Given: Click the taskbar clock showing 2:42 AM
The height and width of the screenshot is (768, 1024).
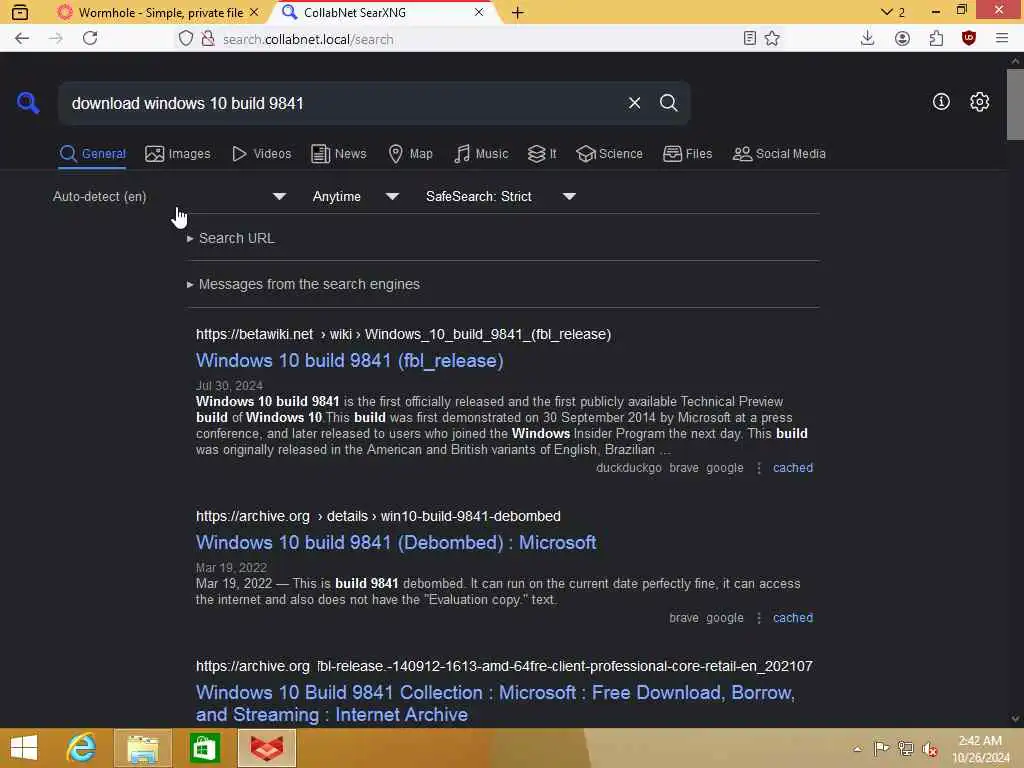Looking at the screenshot, I should [980, 748].
